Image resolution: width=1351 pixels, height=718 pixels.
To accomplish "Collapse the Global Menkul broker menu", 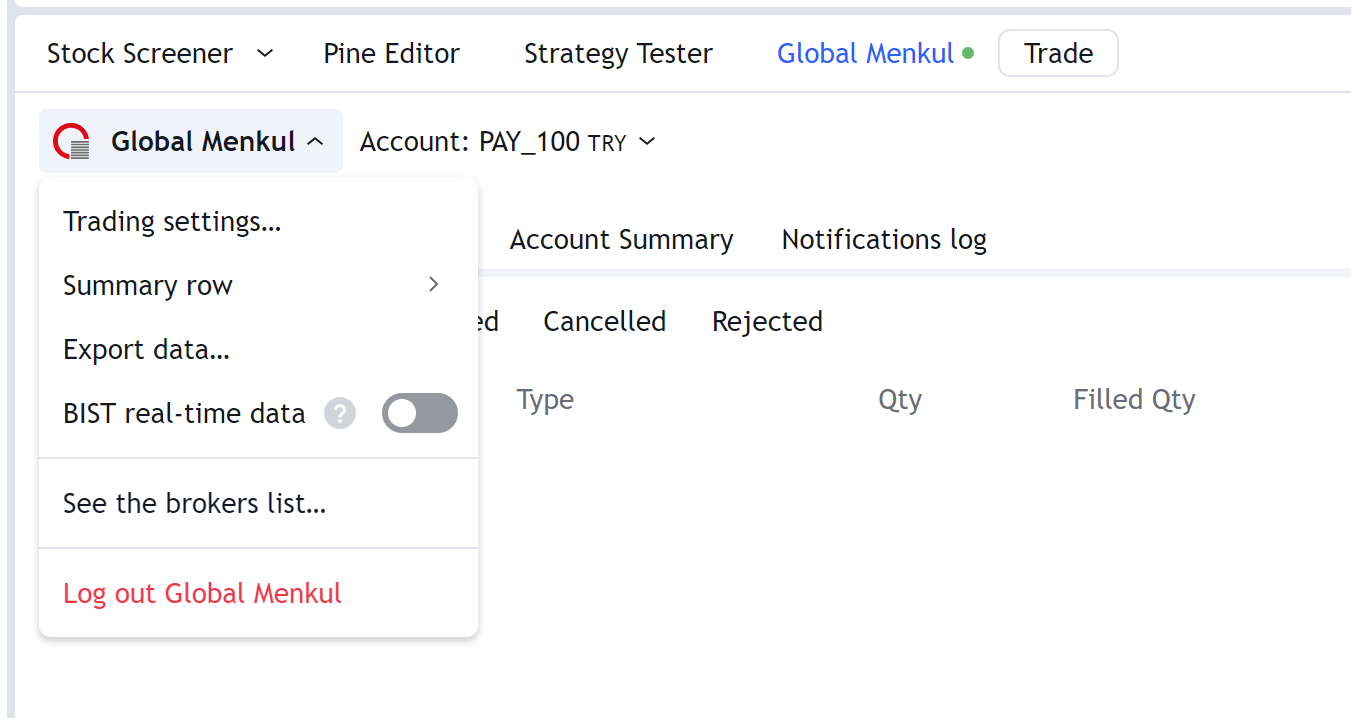I will coord(315,142).
